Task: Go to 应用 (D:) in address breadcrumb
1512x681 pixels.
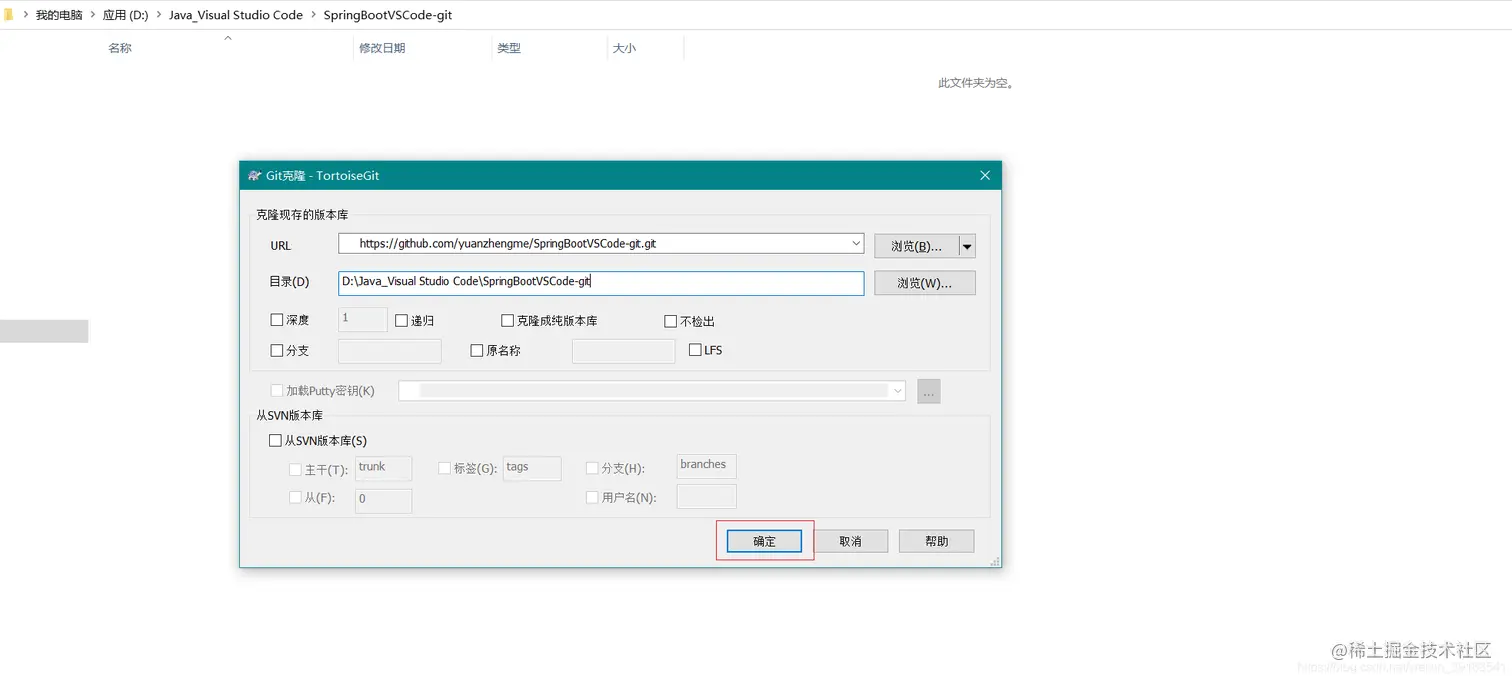Action: pos(126,15)
